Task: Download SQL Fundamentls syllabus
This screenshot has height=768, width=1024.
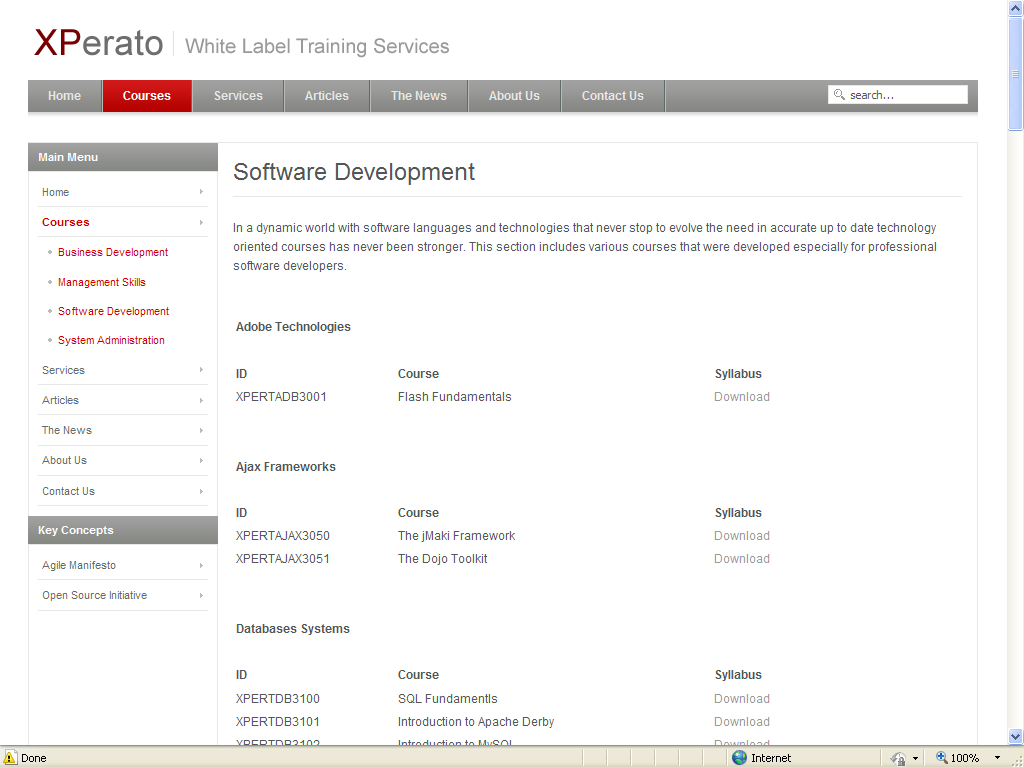Action: [742, 699]
